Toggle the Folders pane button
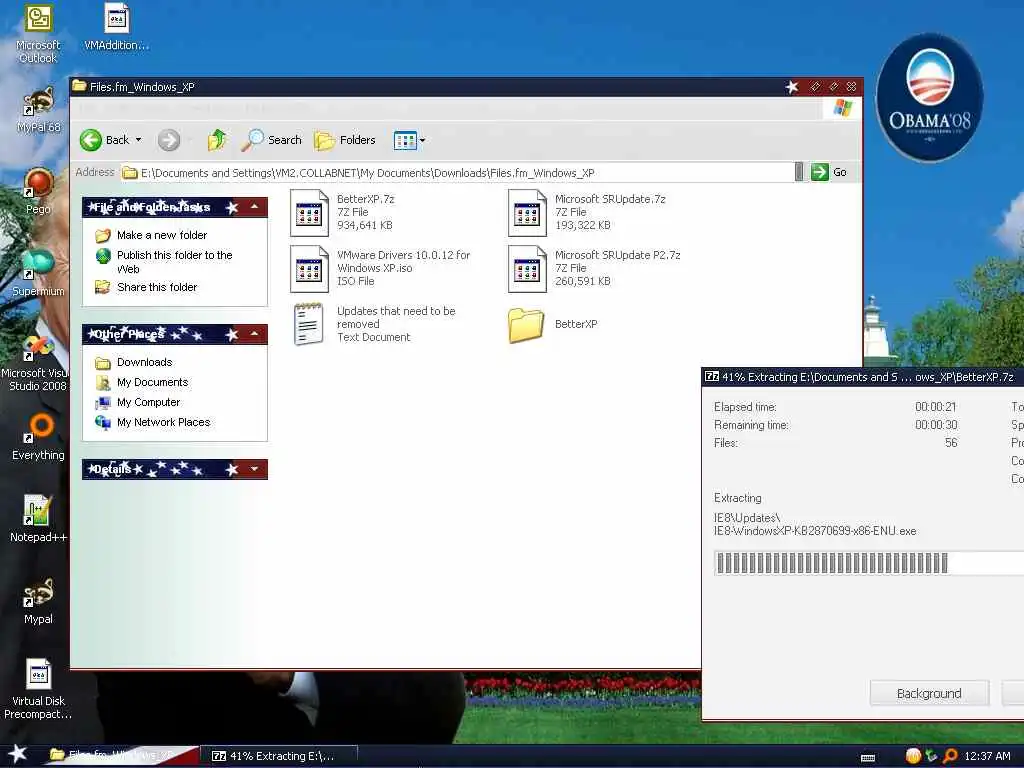Image resolution: width=1024 pixels, height=768 pixels. 345,140
